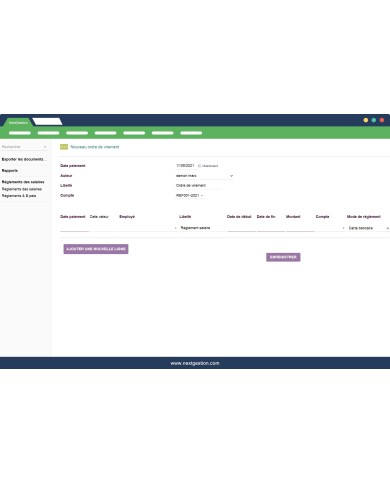Click the payment date field in the form header
The height and width of the screenshot is (484, 390).
tap(185, 165)
